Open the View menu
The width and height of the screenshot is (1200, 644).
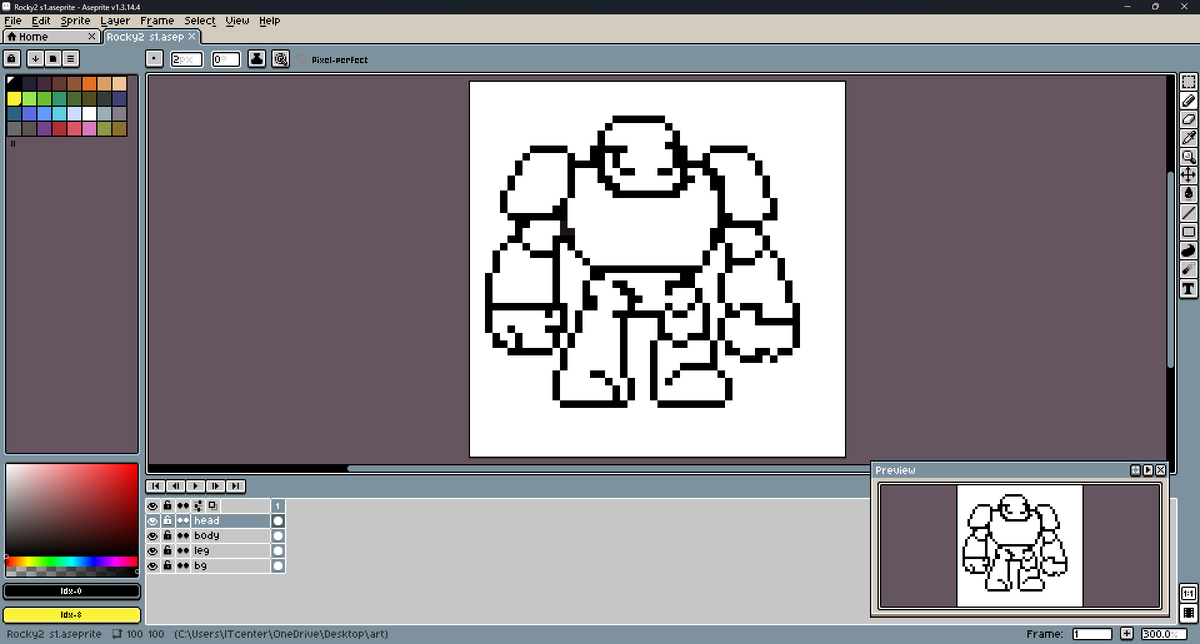pyautogui.click(x=238, y=20)
